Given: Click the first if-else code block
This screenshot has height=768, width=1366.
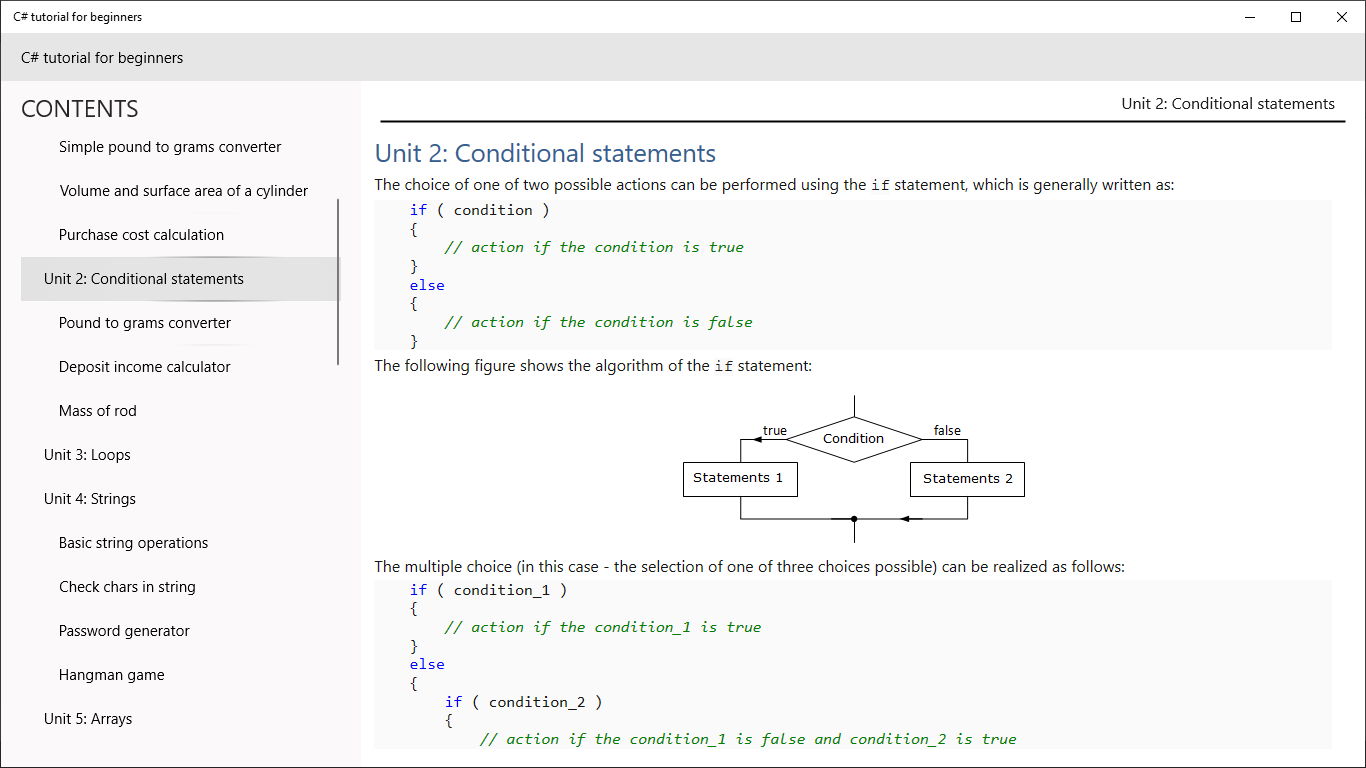Looking at the screenshot, I should point(852,275).
